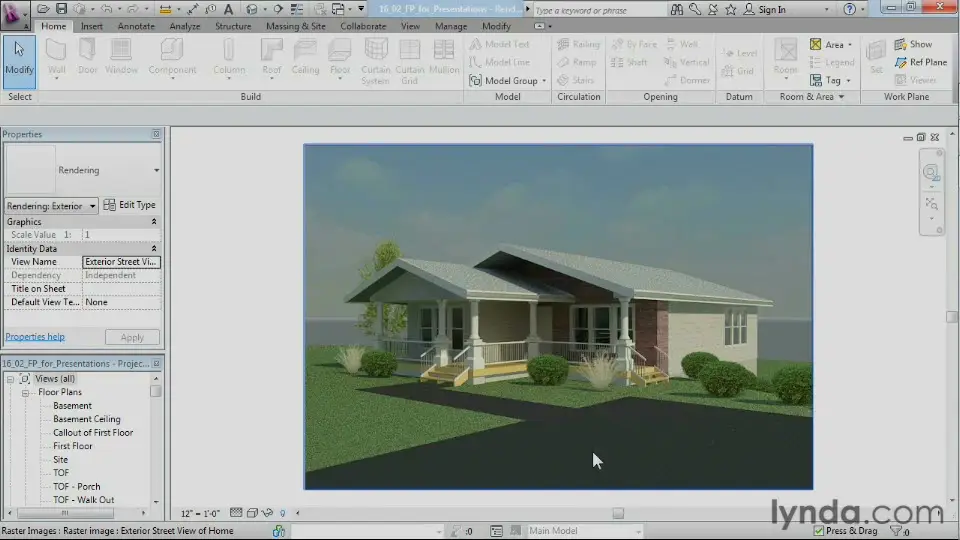Screen dimensions: 960x540
Task: Click the Mullion tool icon
Action: (x=444, y=50)
